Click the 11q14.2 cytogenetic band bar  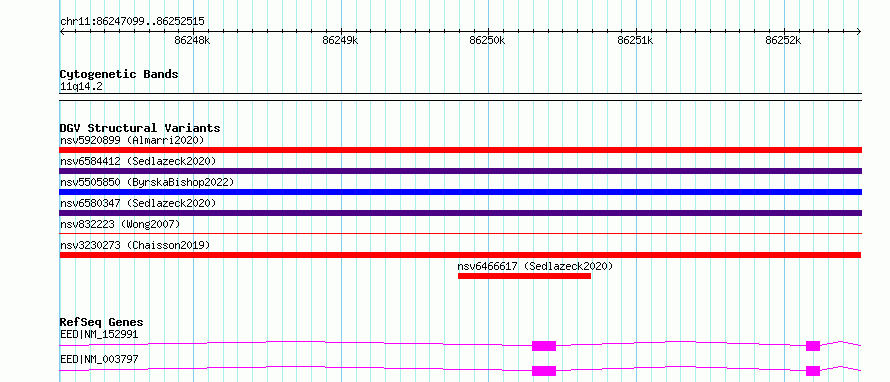[460, 97]
